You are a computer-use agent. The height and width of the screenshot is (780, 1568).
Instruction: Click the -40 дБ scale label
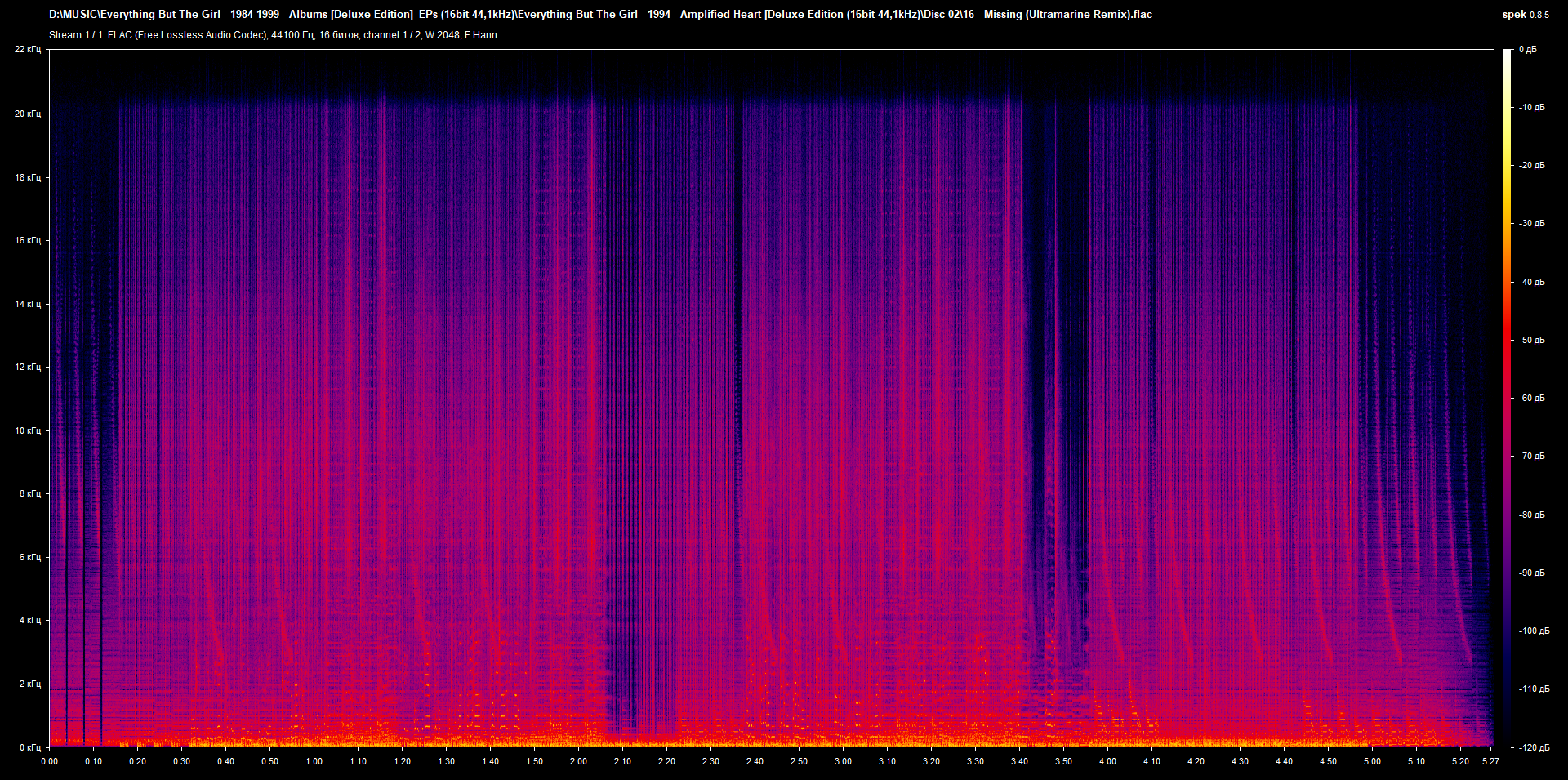[x=1531, y=283]
